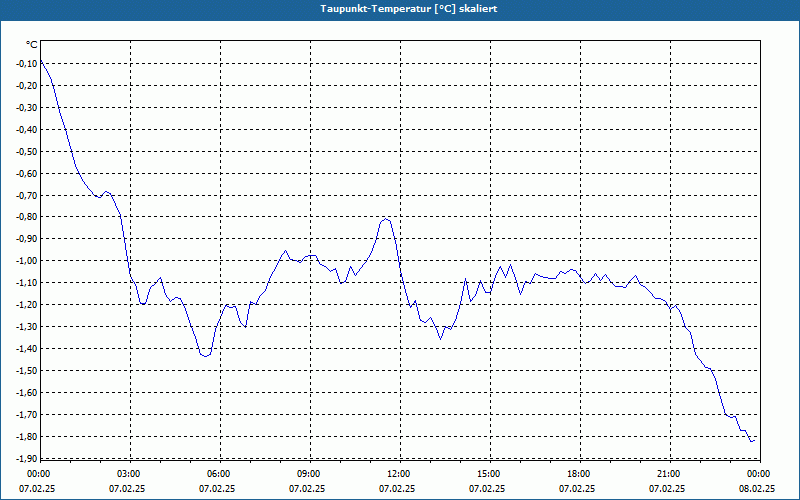Click the -1,10 y-axis tick
Viewport: 800px width, 500px height.
pyautogui.click(x=27, y=283)
